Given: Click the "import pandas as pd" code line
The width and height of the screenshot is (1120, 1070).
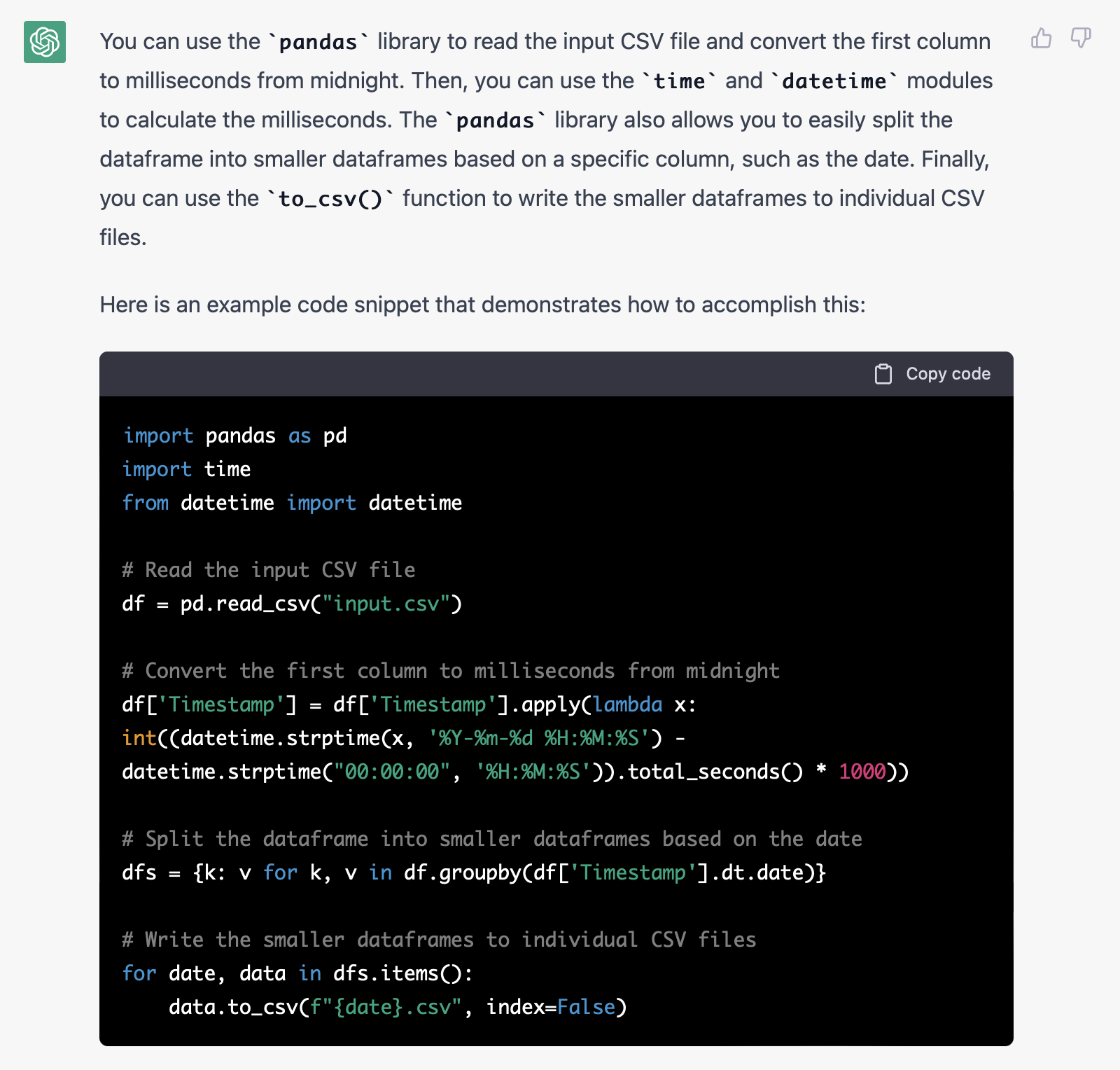Looking at the screenshot, I should [x=234, y=436].
